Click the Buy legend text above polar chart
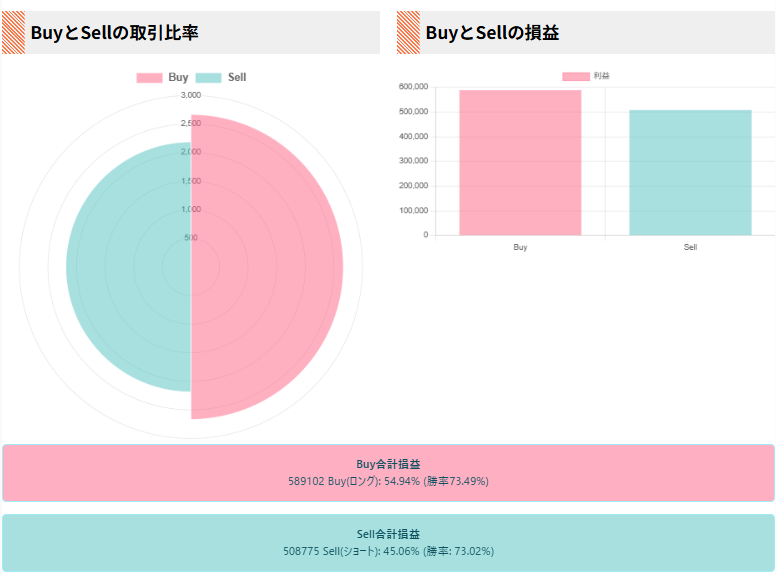 coord(178,78)
